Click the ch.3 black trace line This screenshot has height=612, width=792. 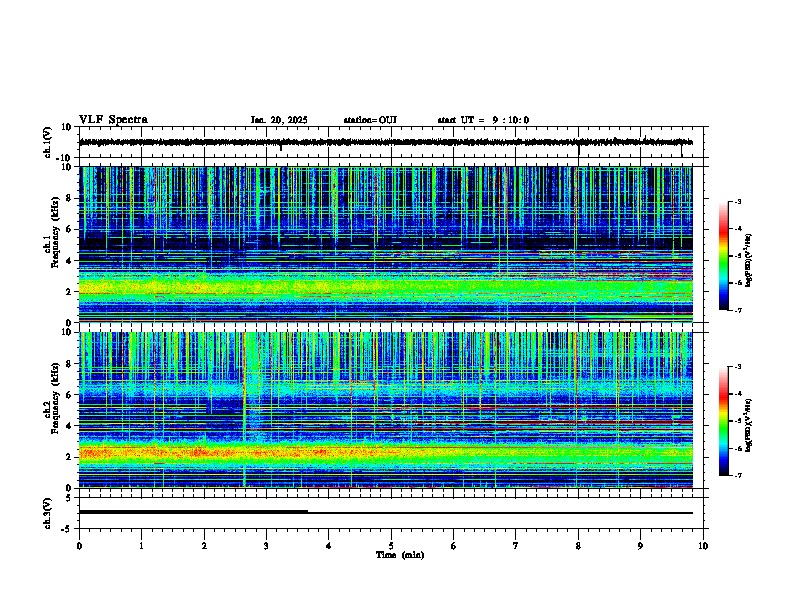click(385, 513)
